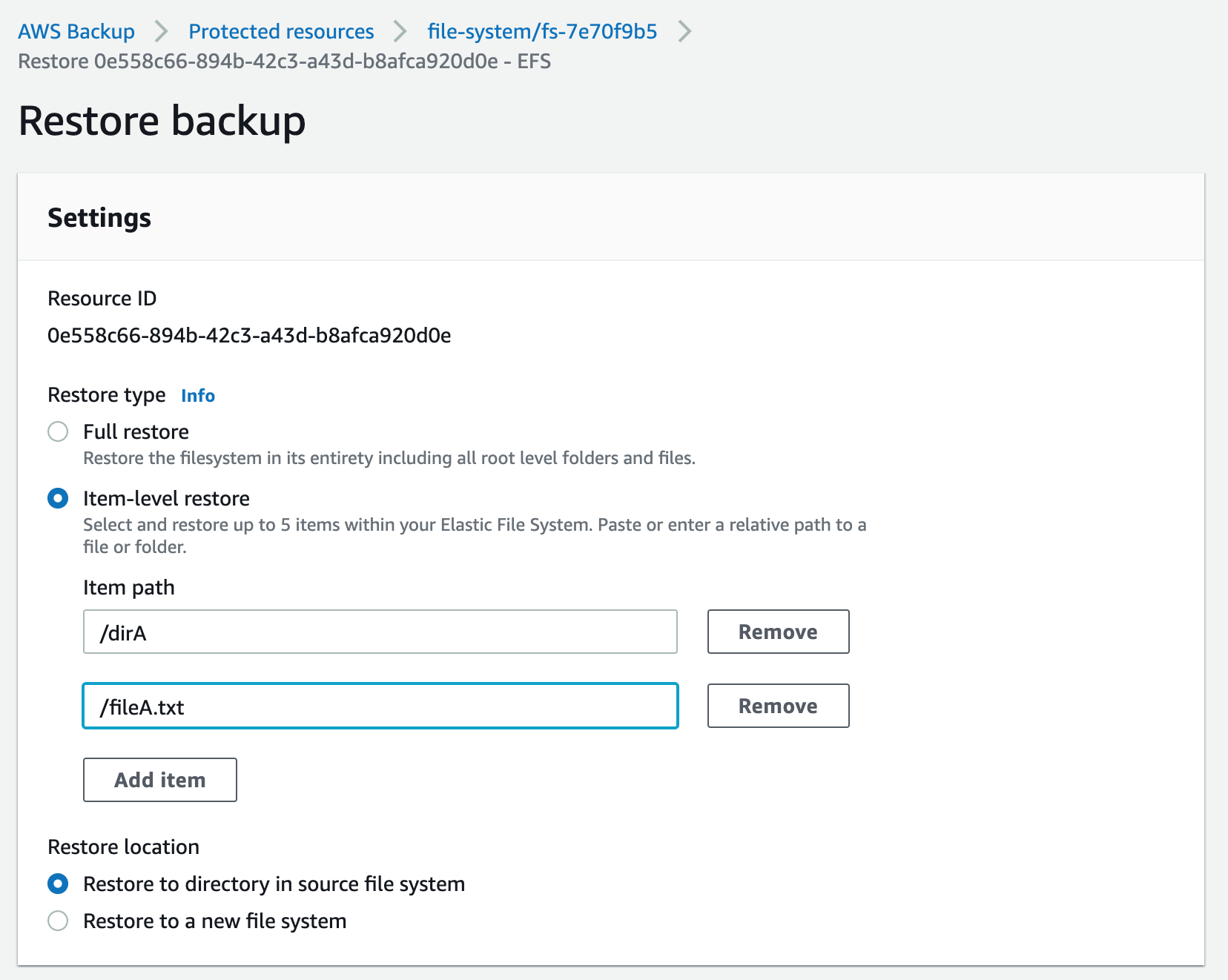Image resolution: width=1228 pixels, height=980 pixels.
Task: Open the Info link beside Restore type
Action: point(197,395)
